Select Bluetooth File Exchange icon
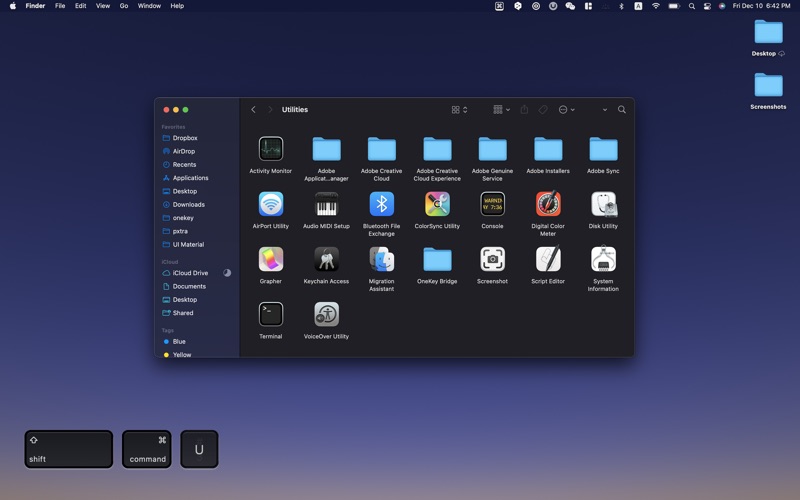The image size is (800, 500). coord(381,204)
